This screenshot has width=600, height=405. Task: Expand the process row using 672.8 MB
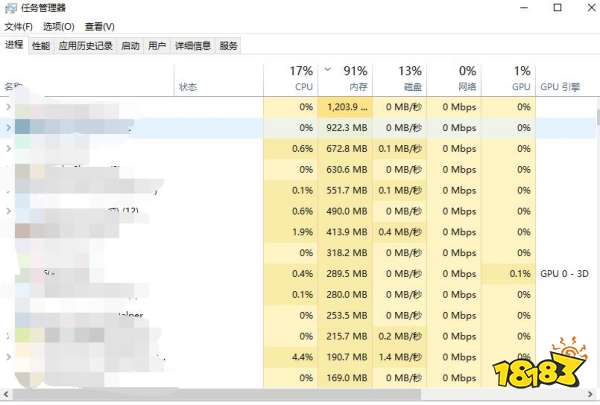pos(8,149)
